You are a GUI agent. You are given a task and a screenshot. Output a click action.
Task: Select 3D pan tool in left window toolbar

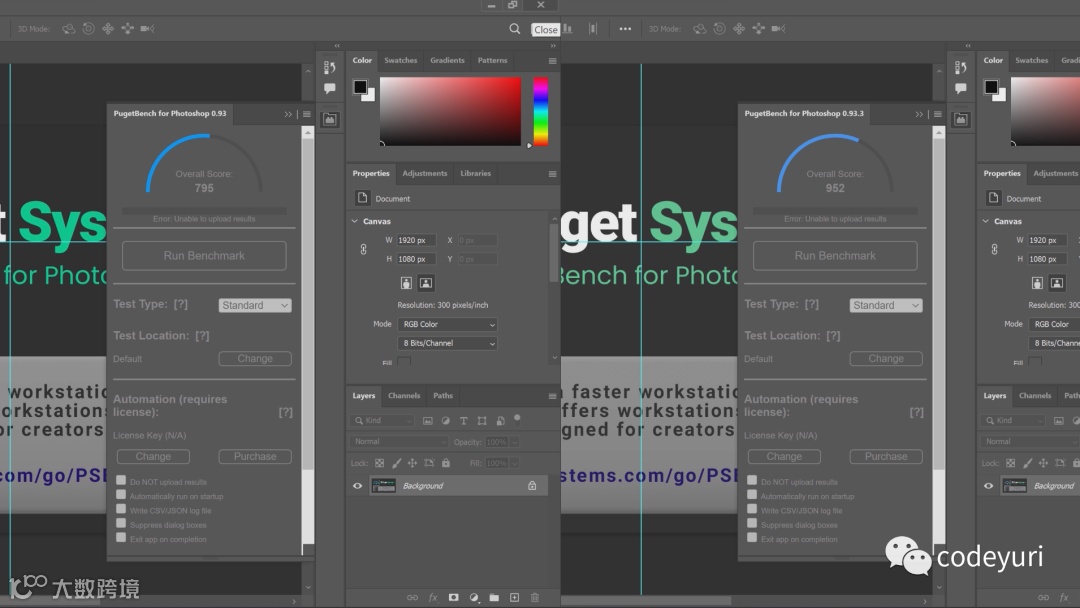tap(108, 29)
